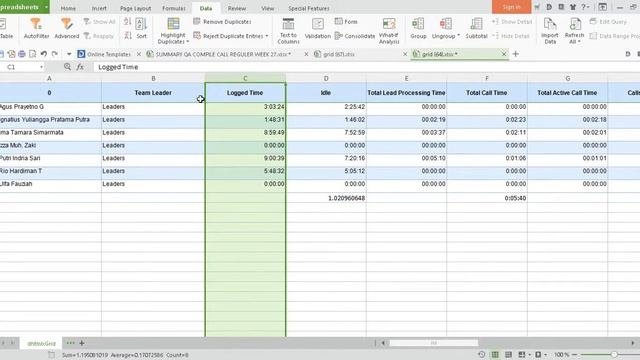Switch to the Formulas tab

pos(174,8)
